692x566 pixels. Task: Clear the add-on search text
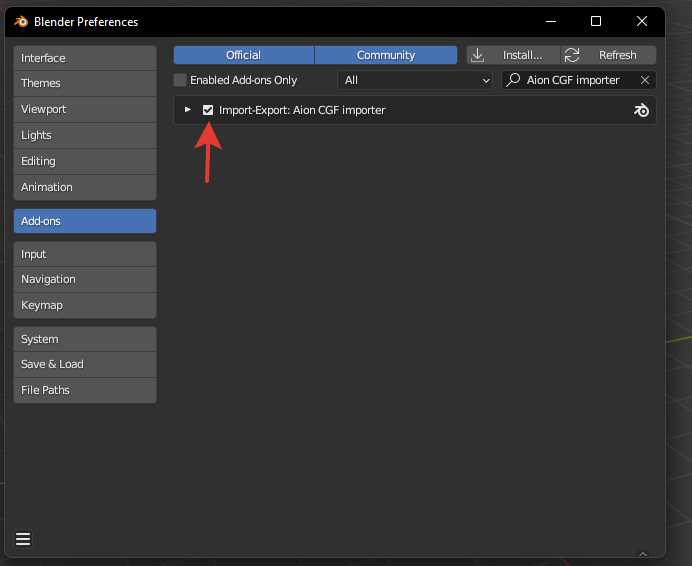click(645, 80)
